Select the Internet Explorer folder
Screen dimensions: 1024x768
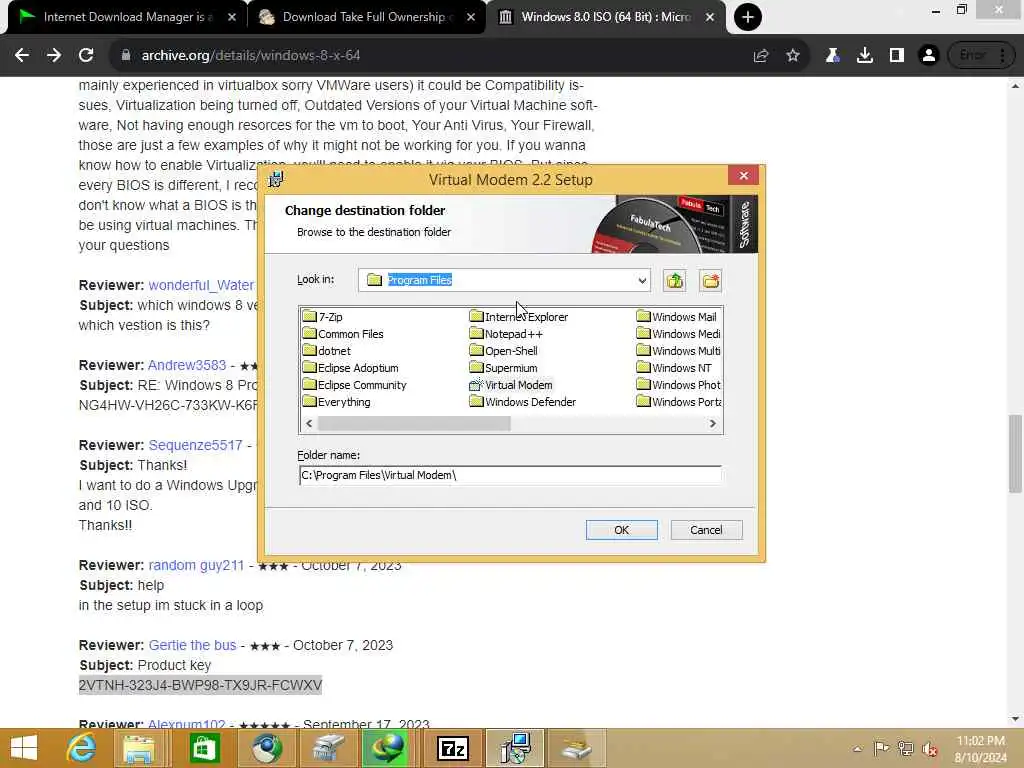pyautogui.click(x=519, y=317)
